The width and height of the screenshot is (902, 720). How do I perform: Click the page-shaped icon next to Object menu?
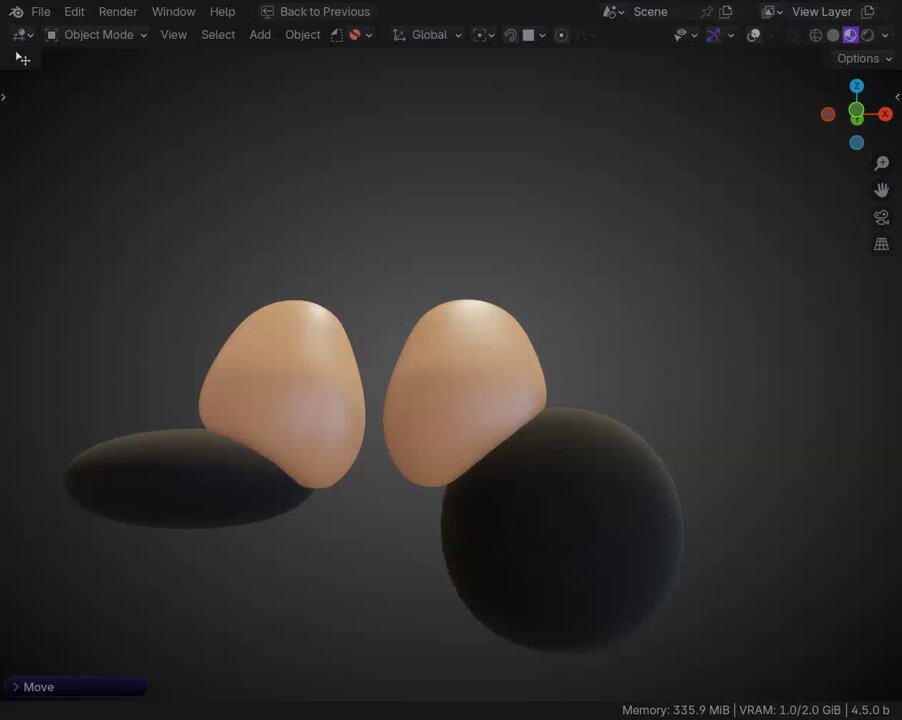[337, 35]
